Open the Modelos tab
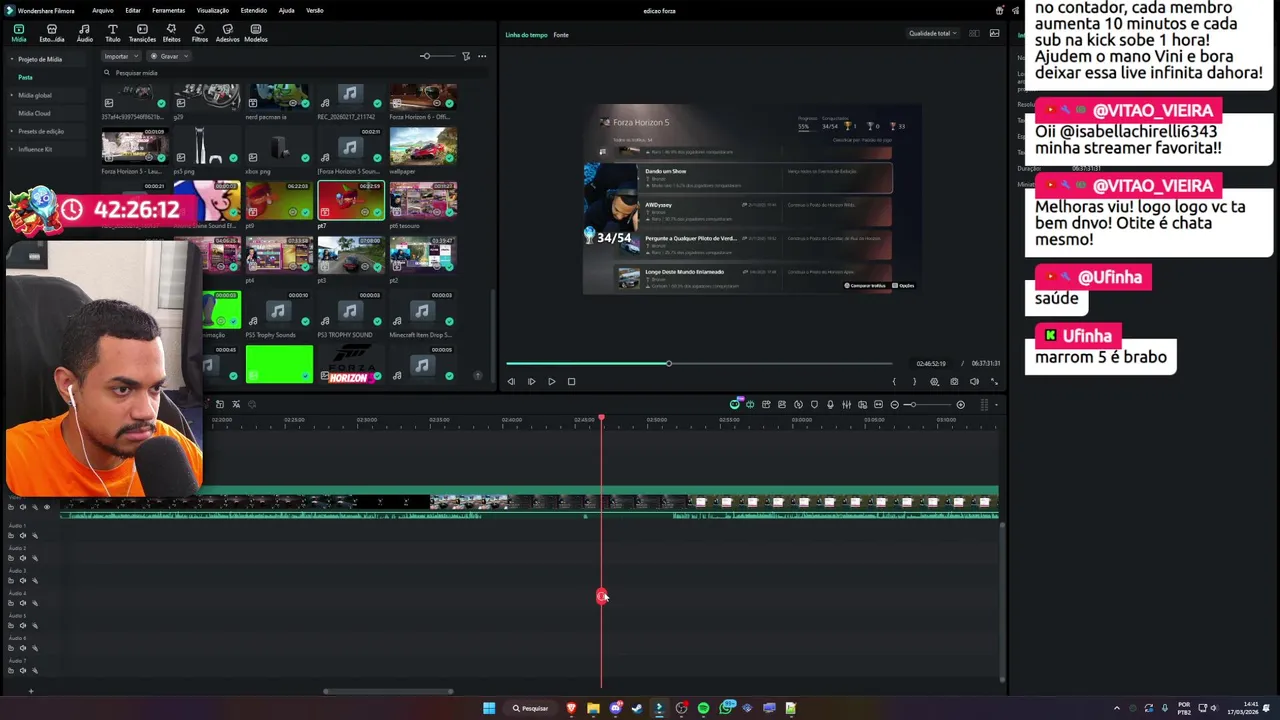Image resolution: width=1280 pixels, height=720 pixels. click(256, 33)
